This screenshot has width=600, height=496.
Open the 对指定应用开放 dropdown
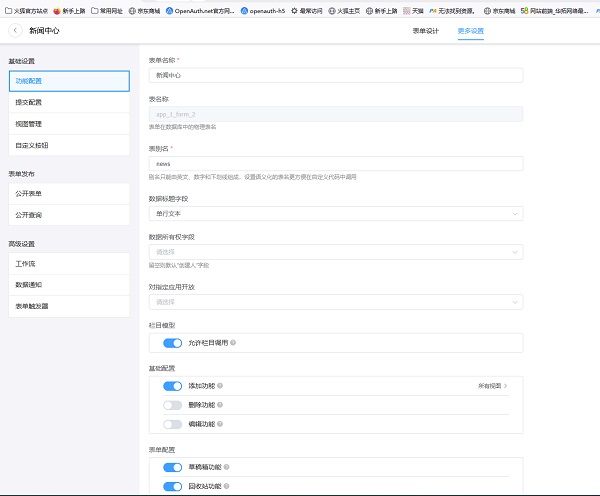tap(336, 302)
